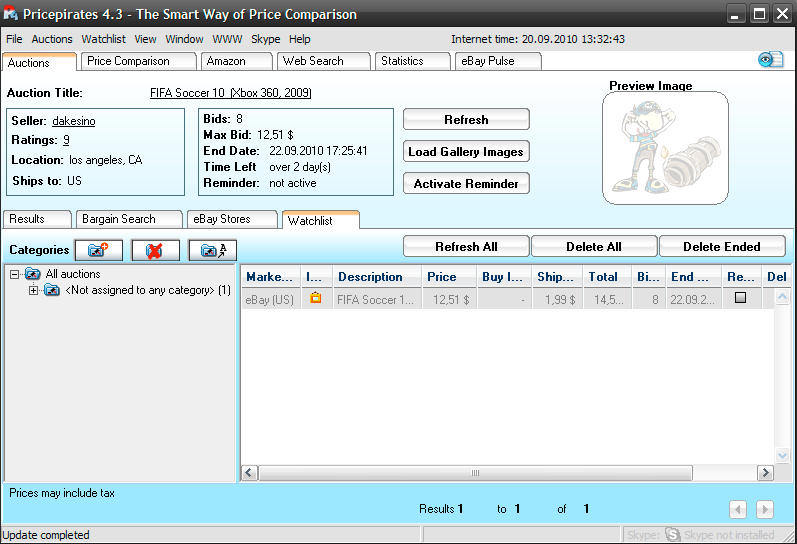Open the File menu
797x544 pixels.
(x=14, y=39)
